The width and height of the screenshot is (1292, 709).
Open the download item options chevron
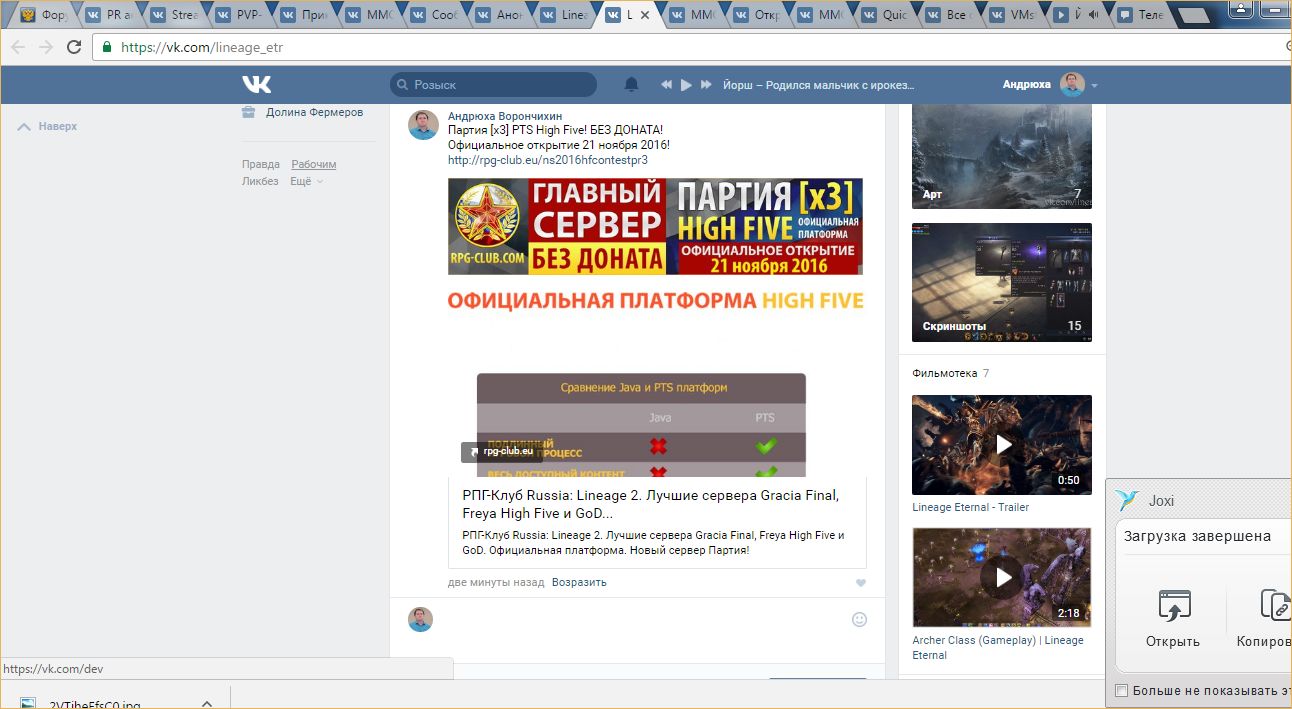207,704
